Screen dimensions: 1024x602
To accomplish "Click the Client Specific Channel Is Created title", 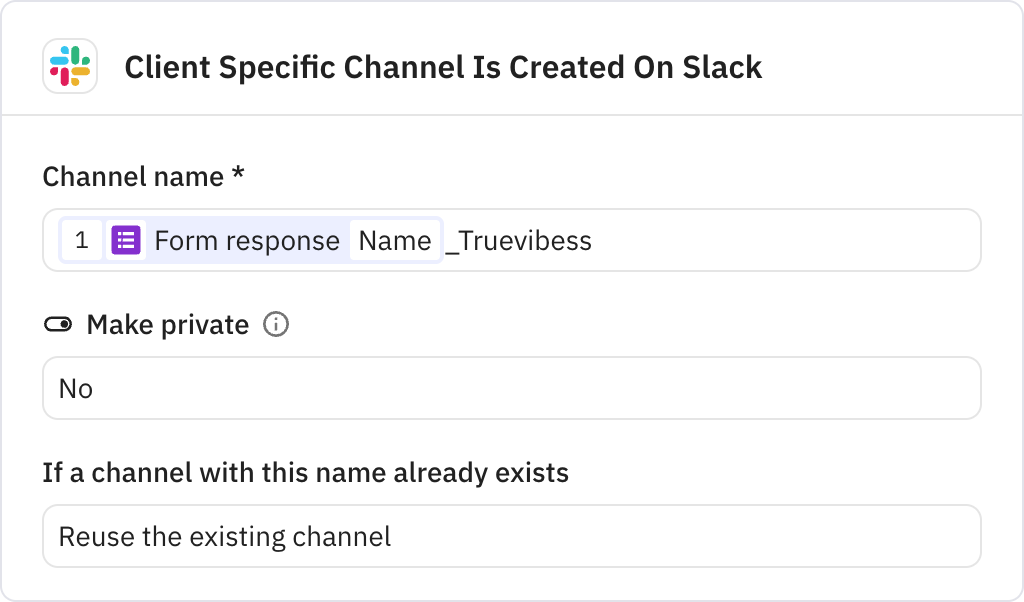I will click(x=442, y=68).
